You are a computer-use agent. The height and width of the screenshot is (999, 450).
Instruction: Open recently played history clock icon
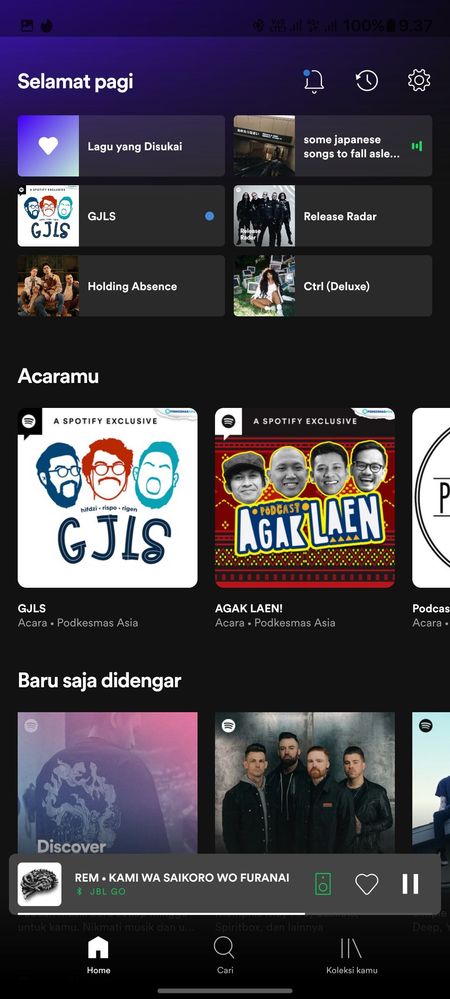point(367,80)
